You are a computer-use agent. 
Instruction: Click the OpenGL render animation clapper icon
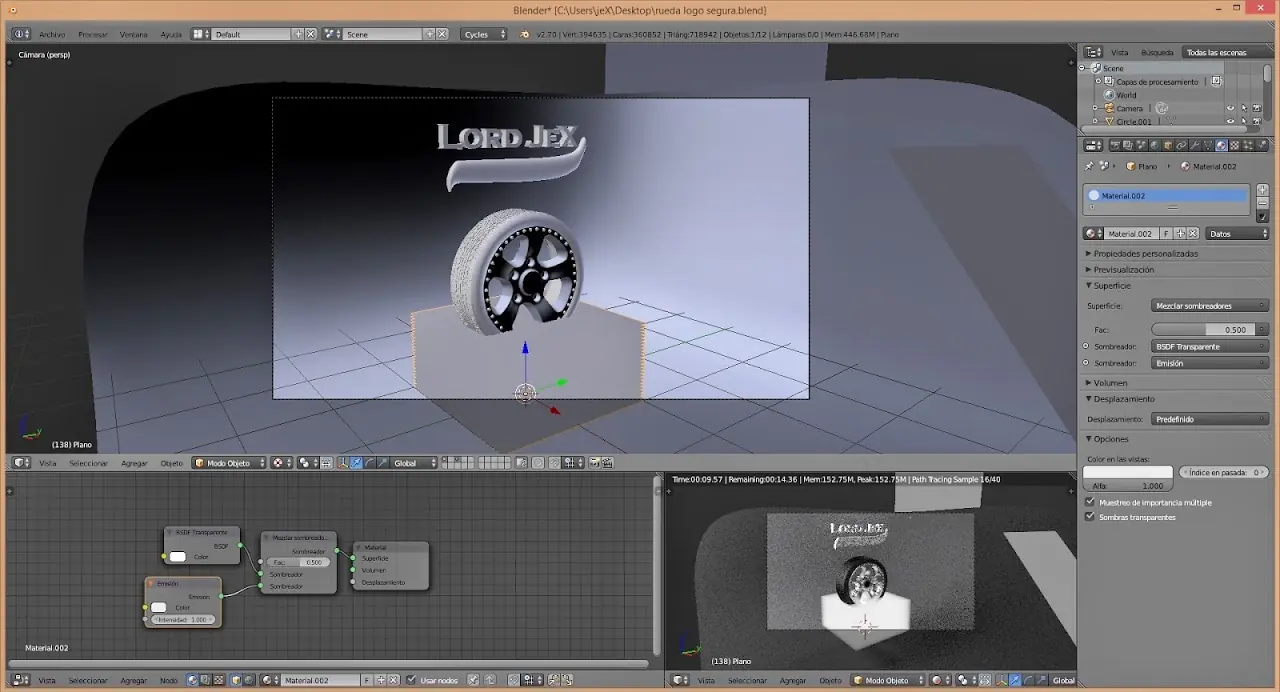[x=607, y=463]
